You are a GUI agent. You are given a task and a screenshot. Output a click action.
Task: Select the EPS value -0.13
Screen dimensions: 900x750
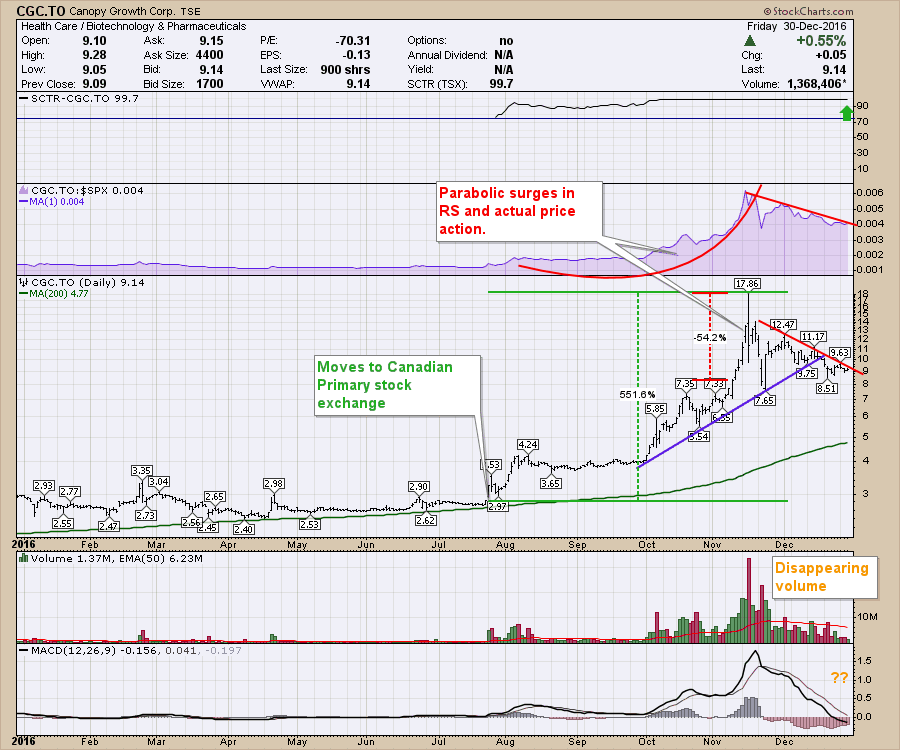tap(356, 55)
